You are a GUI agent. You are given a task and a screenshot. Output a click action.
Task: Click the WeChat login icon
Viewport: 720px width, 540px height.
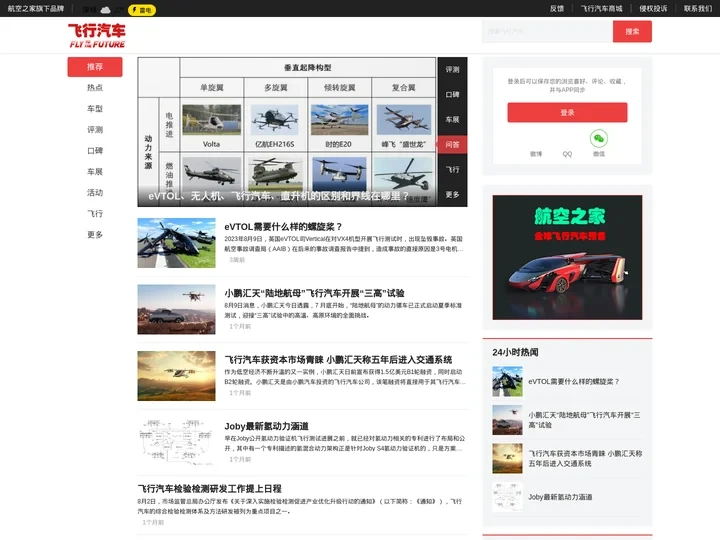point(598,138)
